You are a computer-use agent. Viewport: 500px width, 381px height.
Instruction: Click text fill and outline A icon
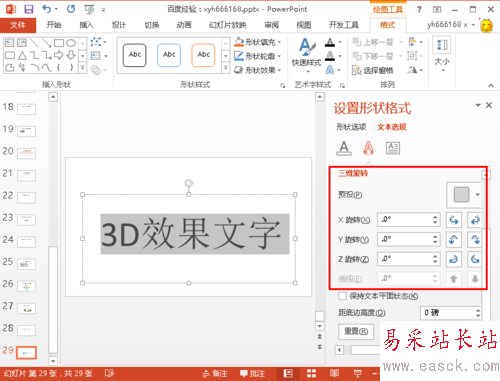344,148
